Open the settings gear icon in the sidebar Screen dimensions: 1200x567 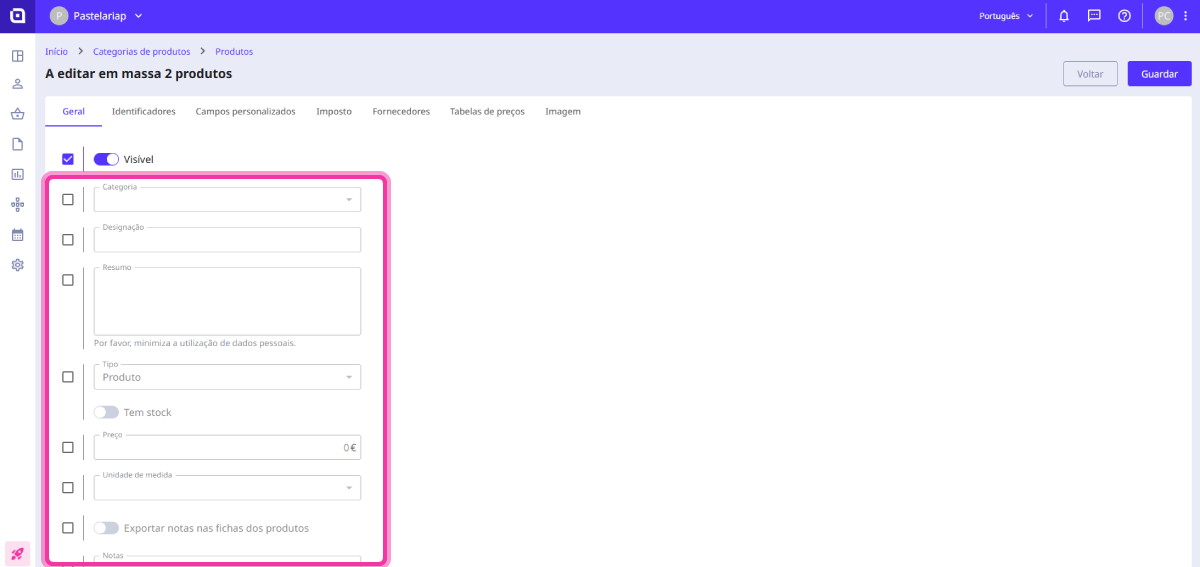(17, 265)
